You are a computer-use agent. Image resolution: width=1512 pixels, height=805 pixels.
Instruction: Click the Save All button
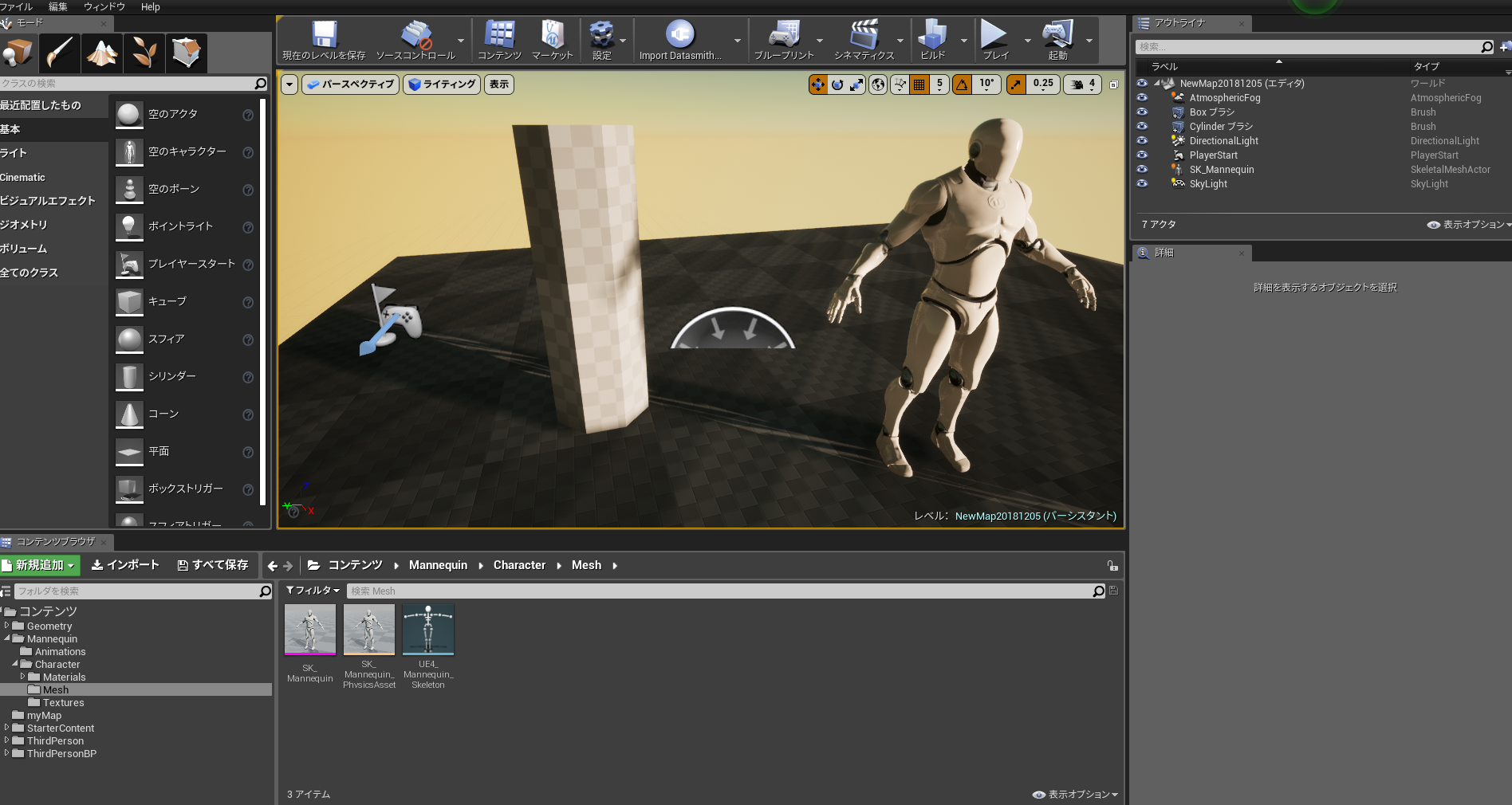[x=213, y=565]
